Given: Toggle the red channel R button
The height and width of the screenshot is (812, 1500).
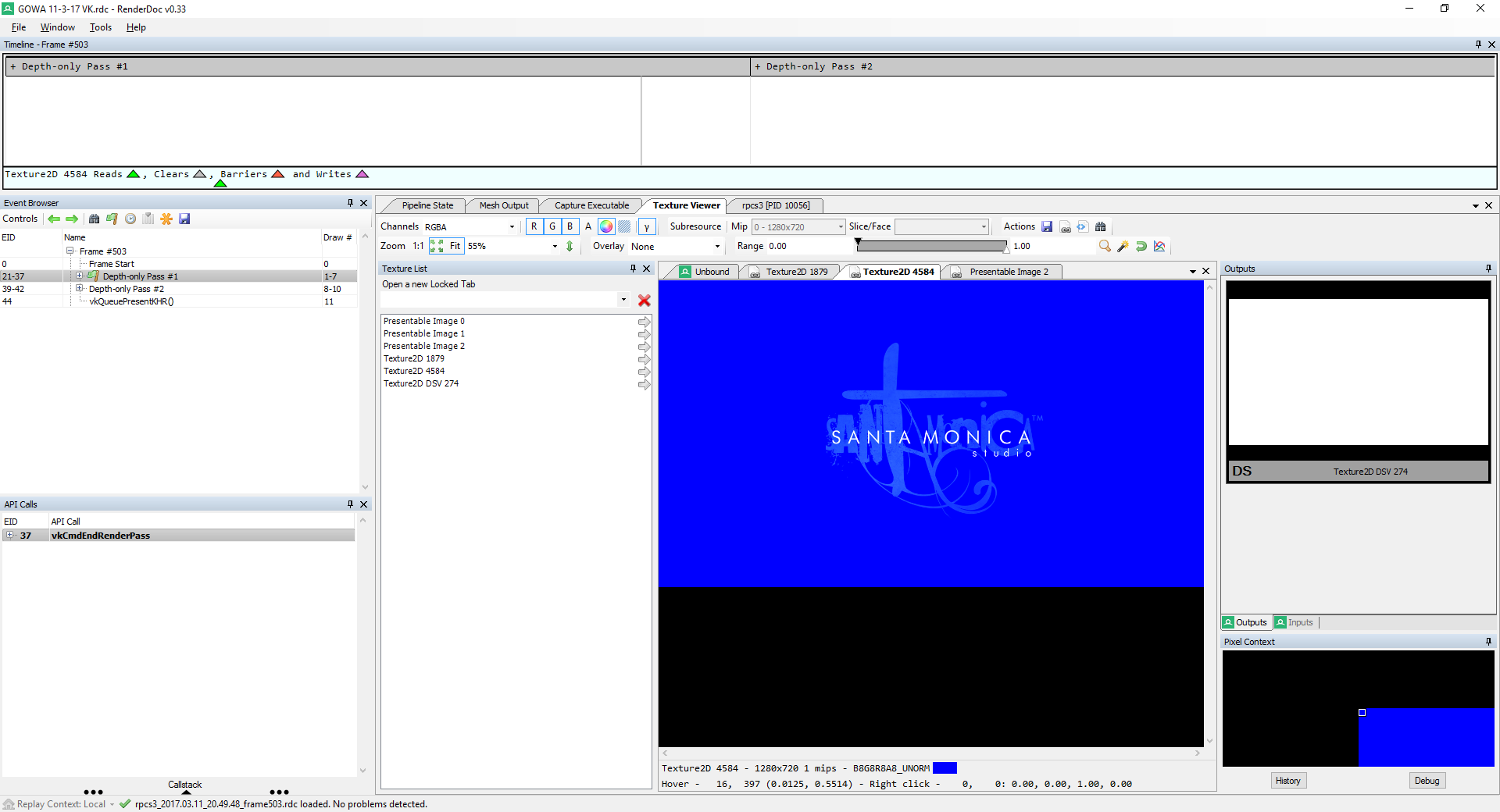Looking at the screenshot, I should point(534,227).
